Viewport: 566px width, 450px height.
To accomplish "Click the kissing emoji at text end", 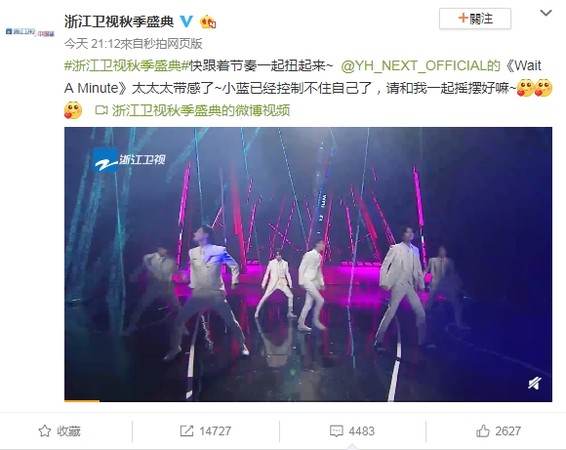I will coord(73,110).
